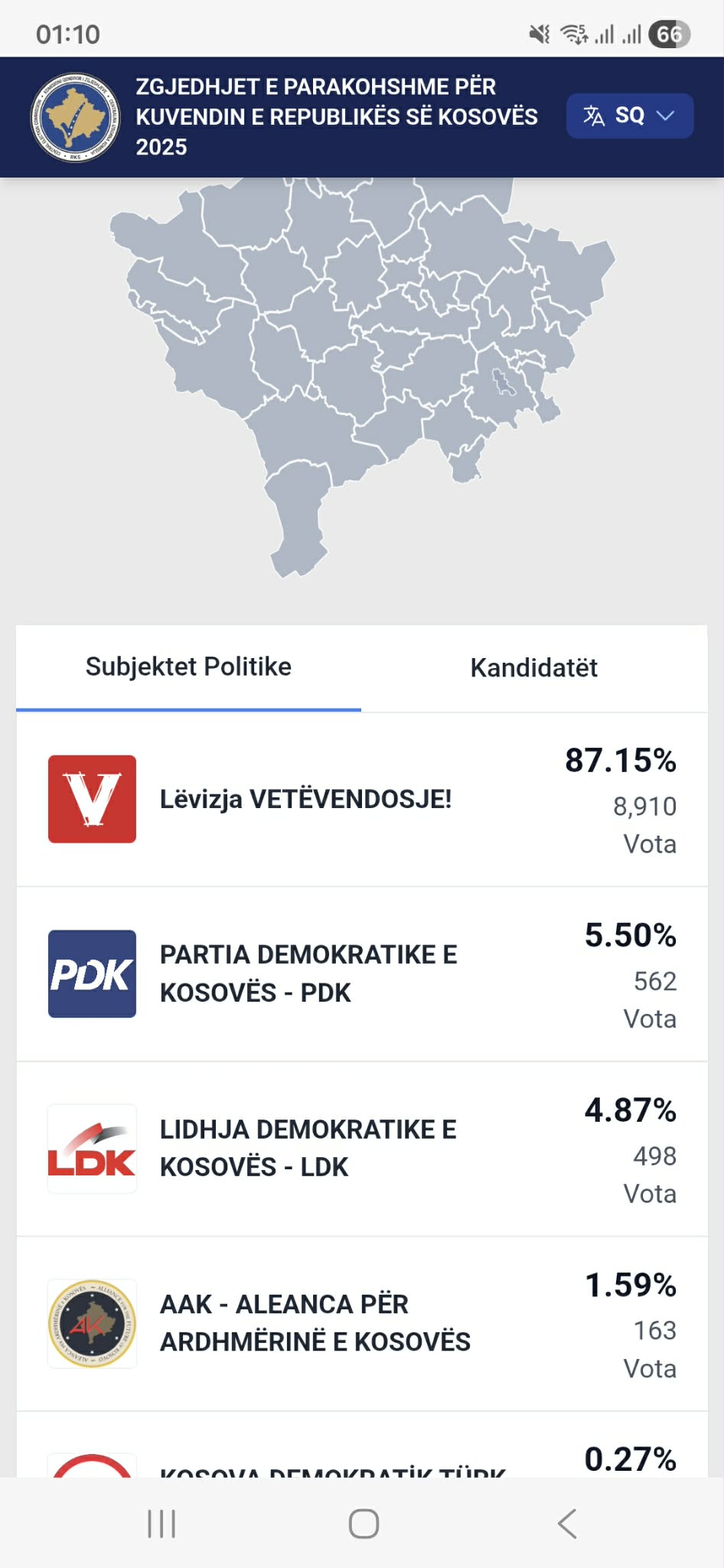Tap the LDK party logo
This screenshot has width=724, height=1568.
coord(92,1148)
